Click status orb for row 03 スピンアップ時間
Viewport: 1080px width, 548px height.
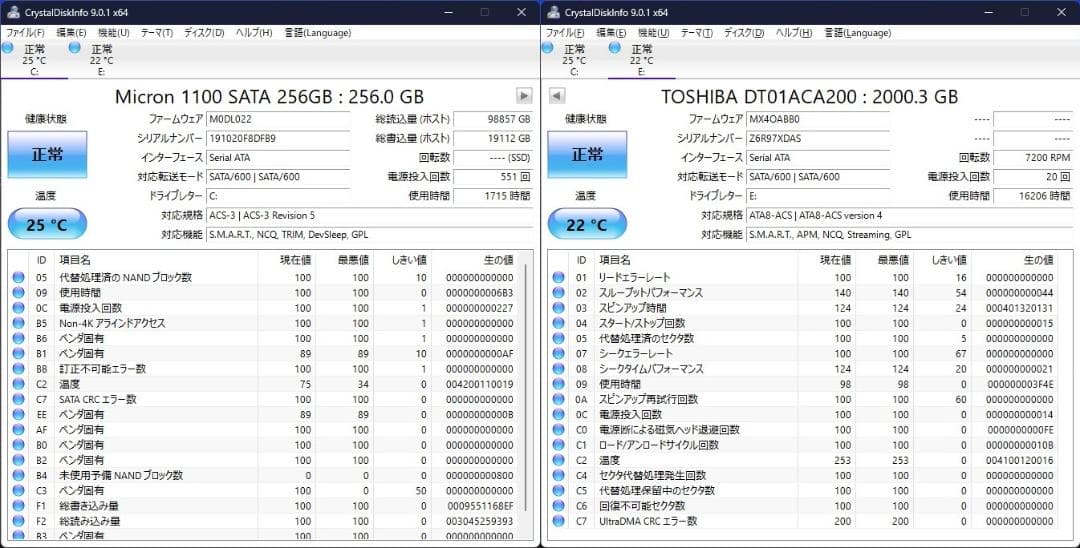[559, 308]
